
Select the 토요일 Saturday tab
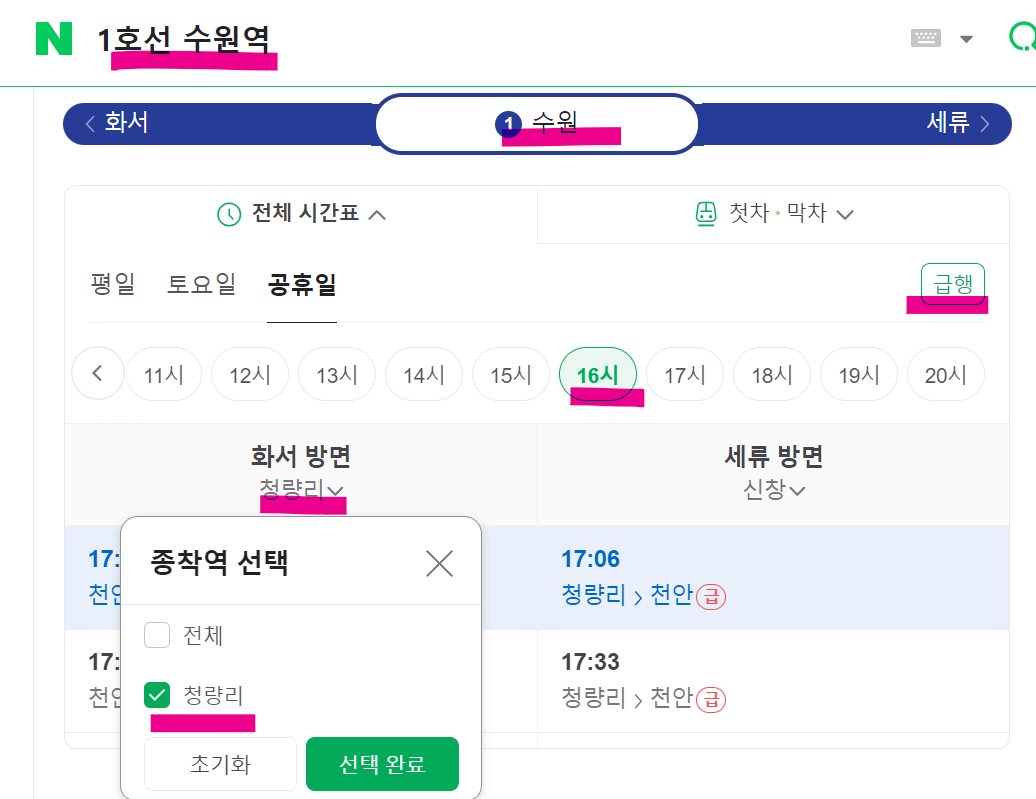[202, 284]
